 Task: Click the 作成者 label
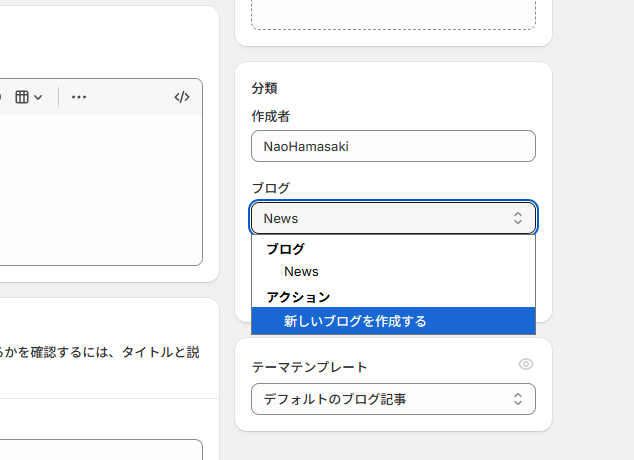pos(271,116)
